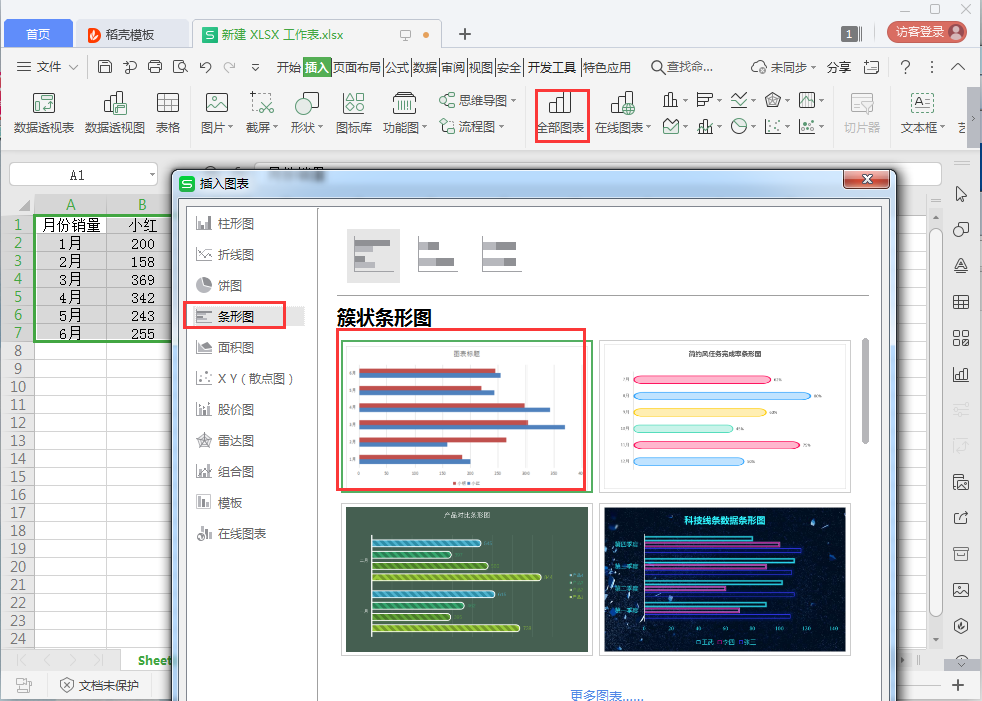Click 文档未保护 document protection status

pos(100,685)
